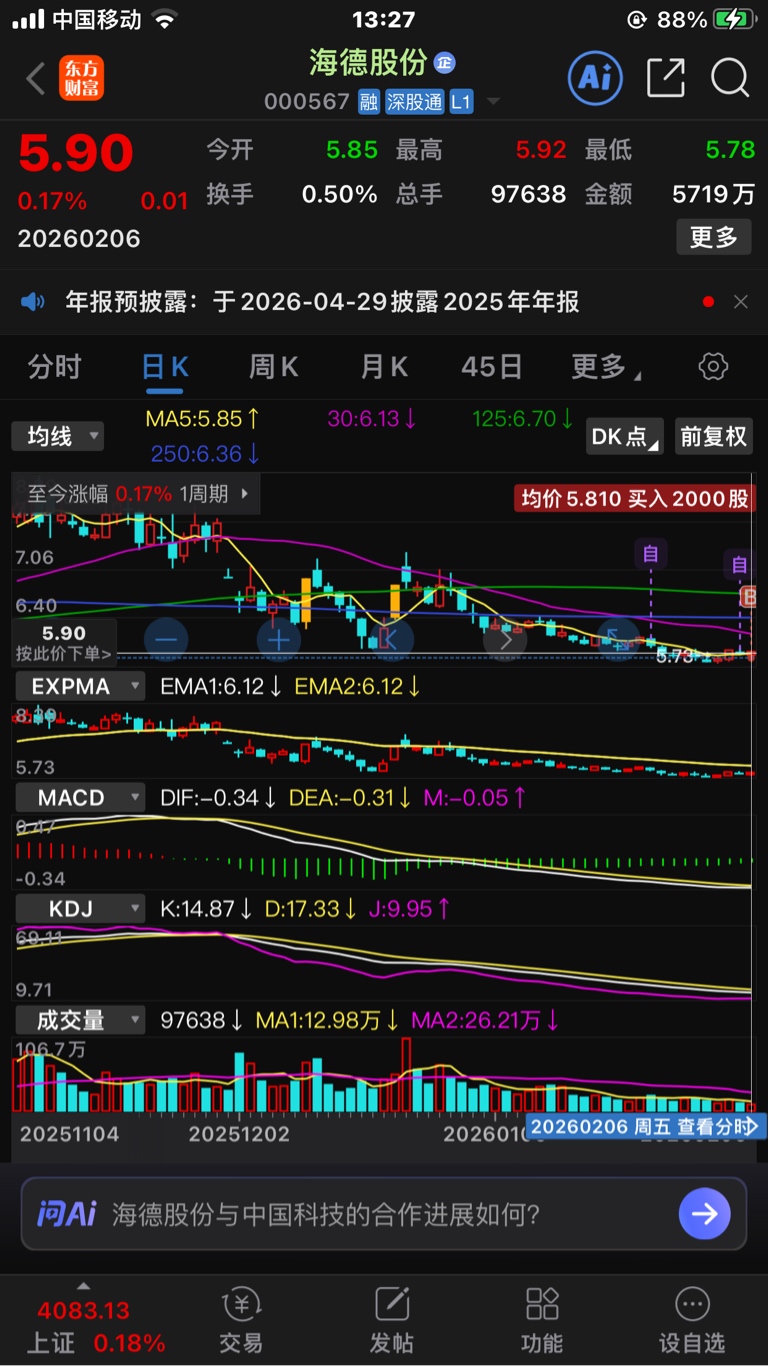Image resolution: width=768 pixels, height=1366 pixels.
Task: Expand the stock switcher arrow beside L1
Action: 492,102
